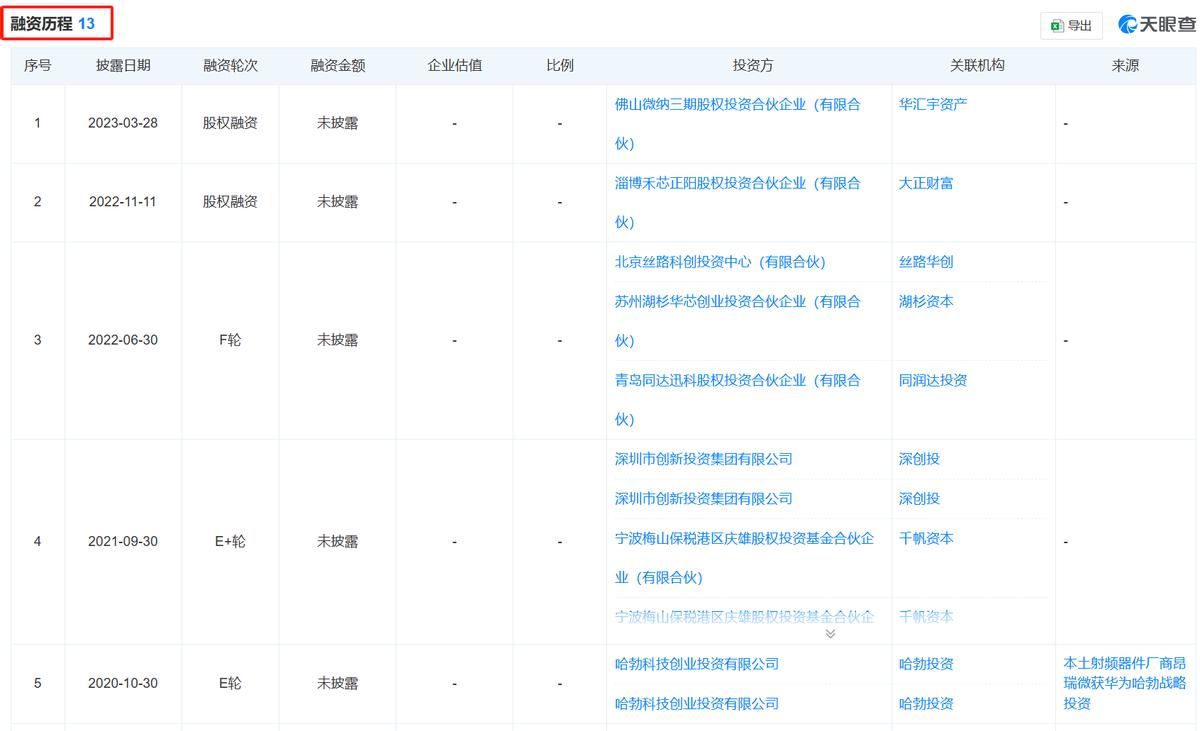
Task: Select the date cell 2020-10-30
Action: [123, 684]
